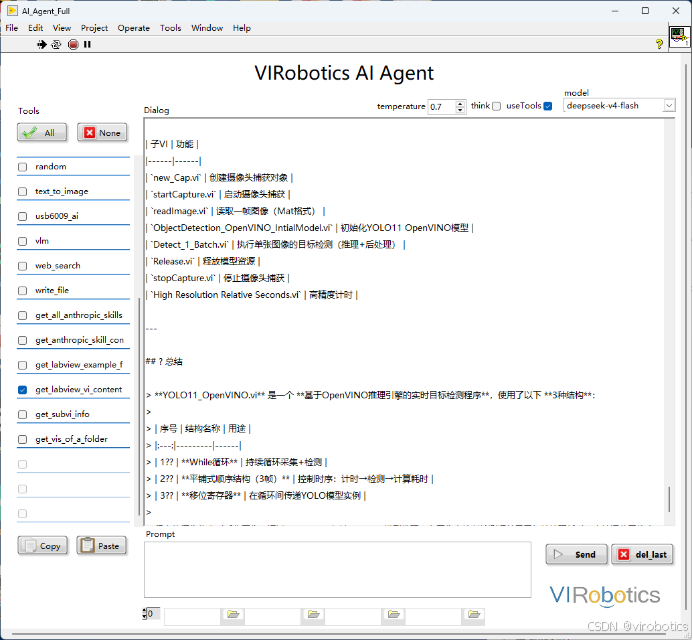
Task: Click the 'Detect_1_Batch.vi' line
Action: point(276,244)
